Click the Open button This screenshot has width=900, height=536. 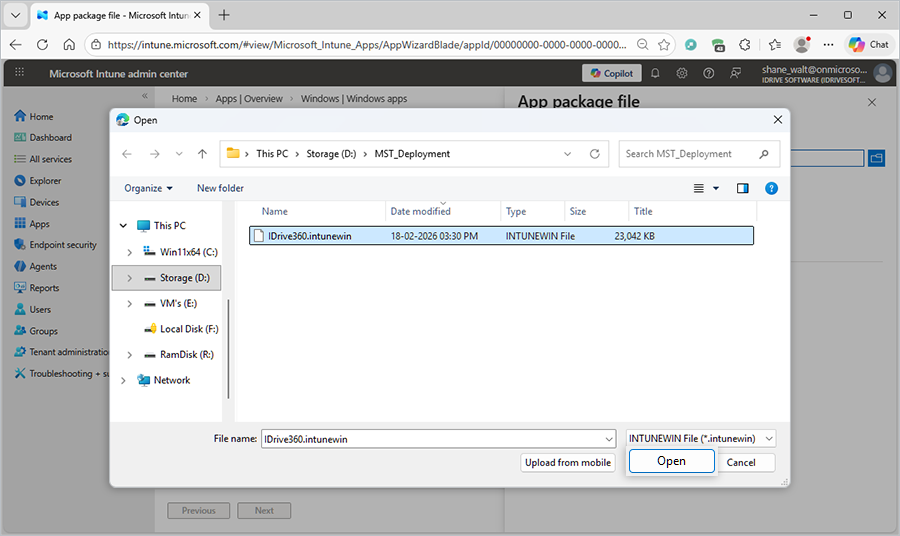671,461
